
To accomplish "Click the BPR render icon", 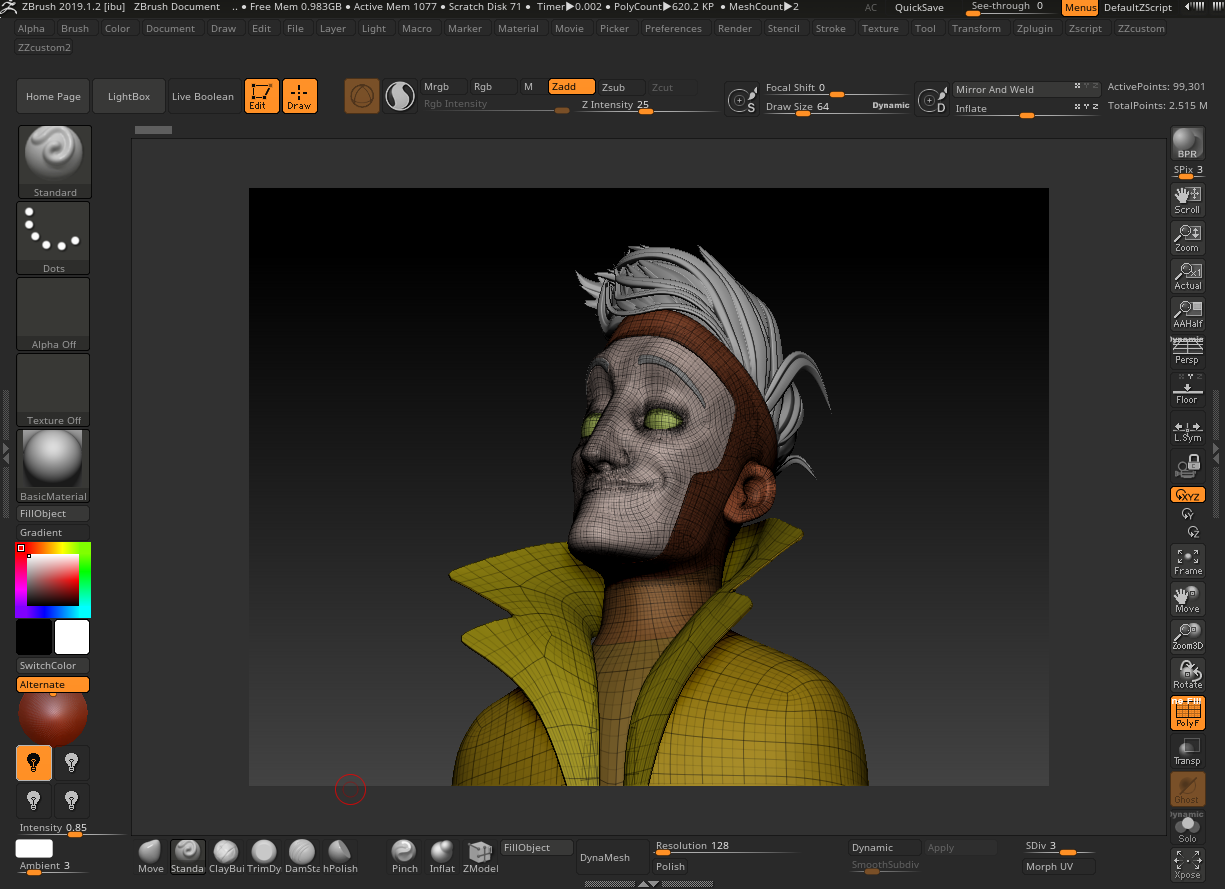I will click(1187, 143).
